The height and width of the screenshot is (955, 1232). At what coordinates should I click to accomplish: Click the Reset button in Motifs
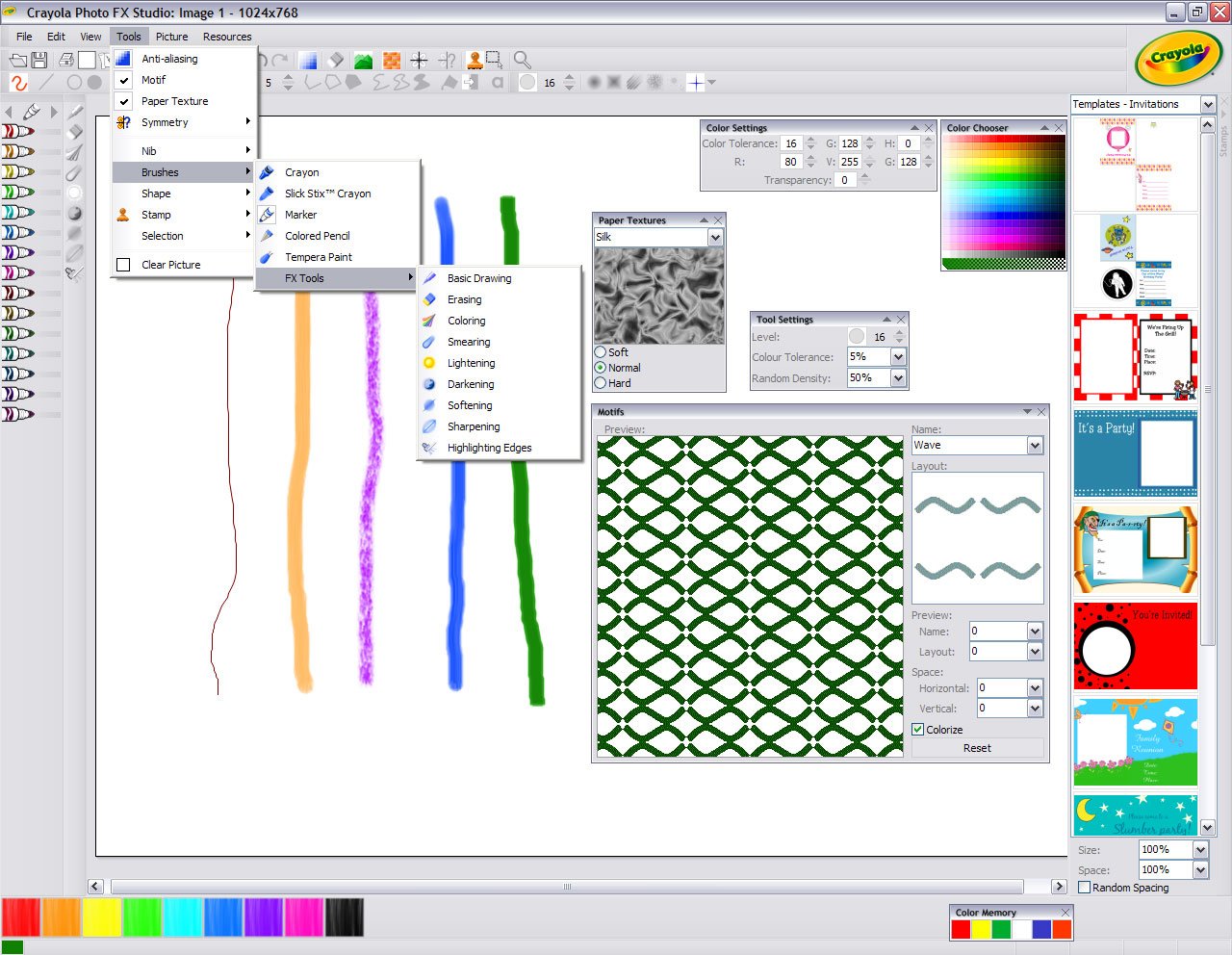(x=977, y=748)
